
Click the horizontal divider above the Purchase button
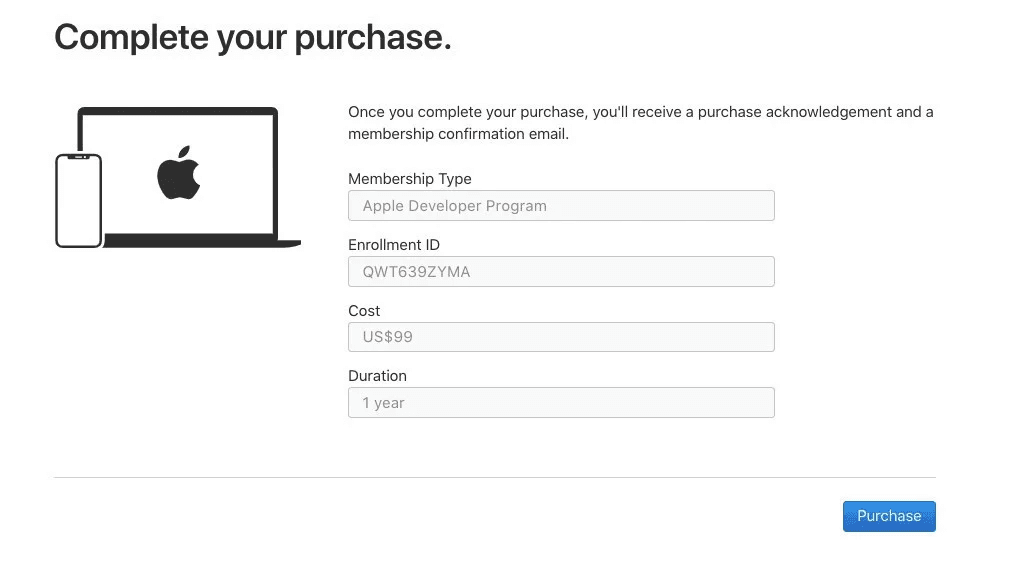click(x=494, y=477)
